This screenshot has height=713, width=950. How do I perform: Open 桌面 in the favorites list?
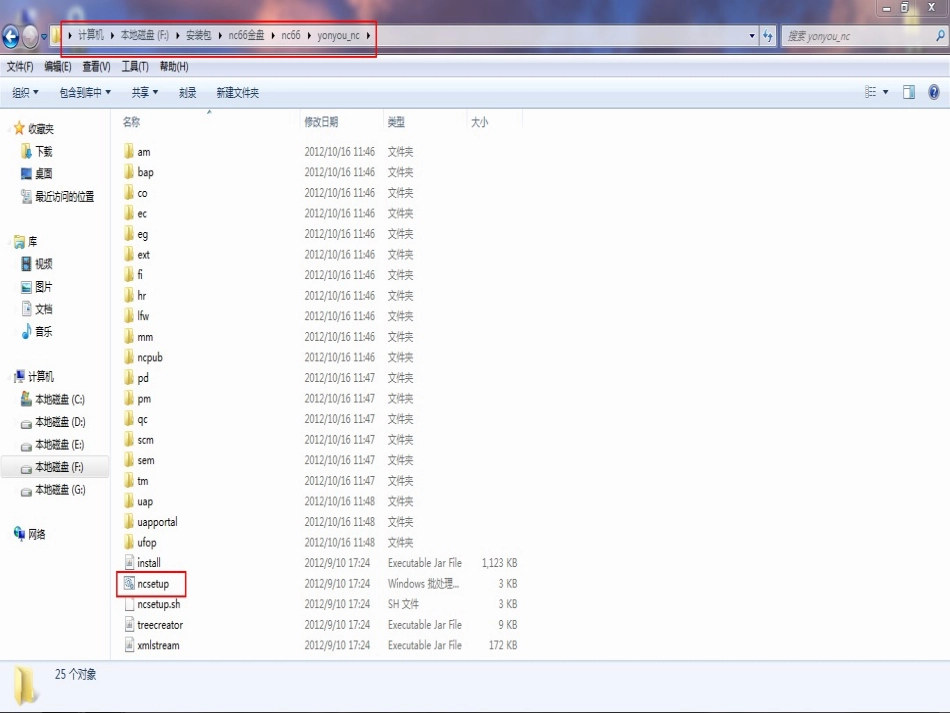pos(44,173)
